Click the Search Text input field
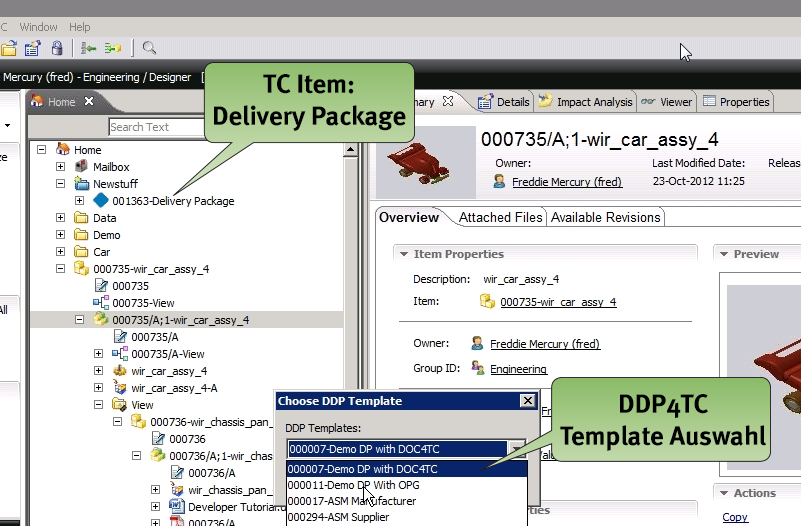This screenshot has height=526, width=801. pyautogui.click(x=156, y=127)
